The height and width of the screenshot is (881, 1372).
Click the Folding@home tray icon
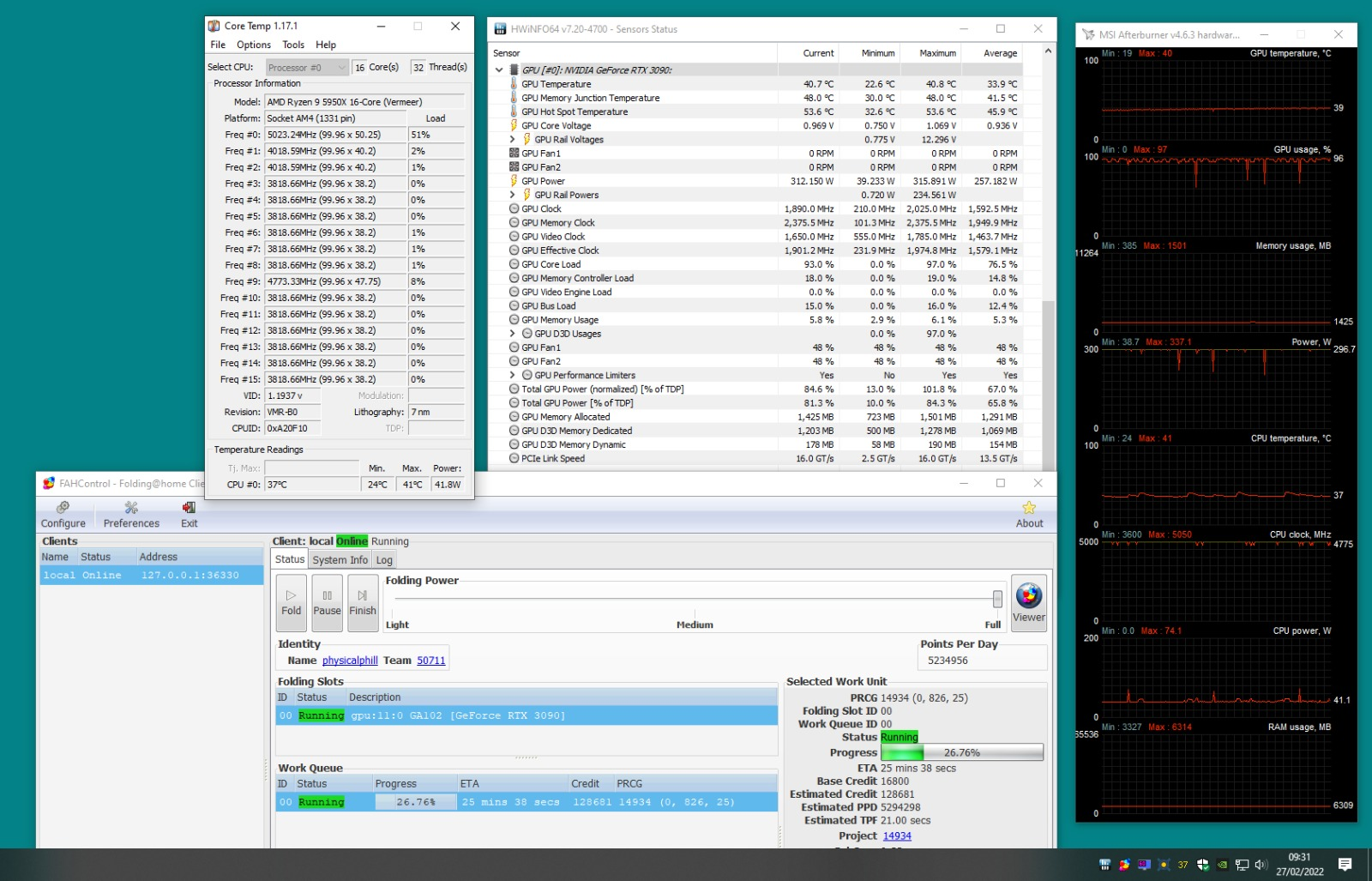[x=1124, y=865]
